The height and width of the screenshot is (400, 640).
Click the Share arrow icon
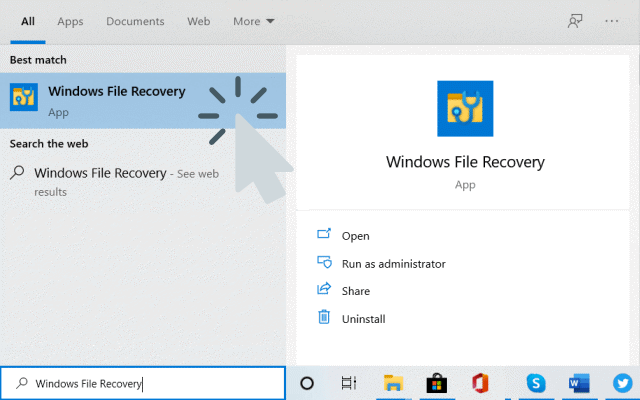[x=324, y=289]
